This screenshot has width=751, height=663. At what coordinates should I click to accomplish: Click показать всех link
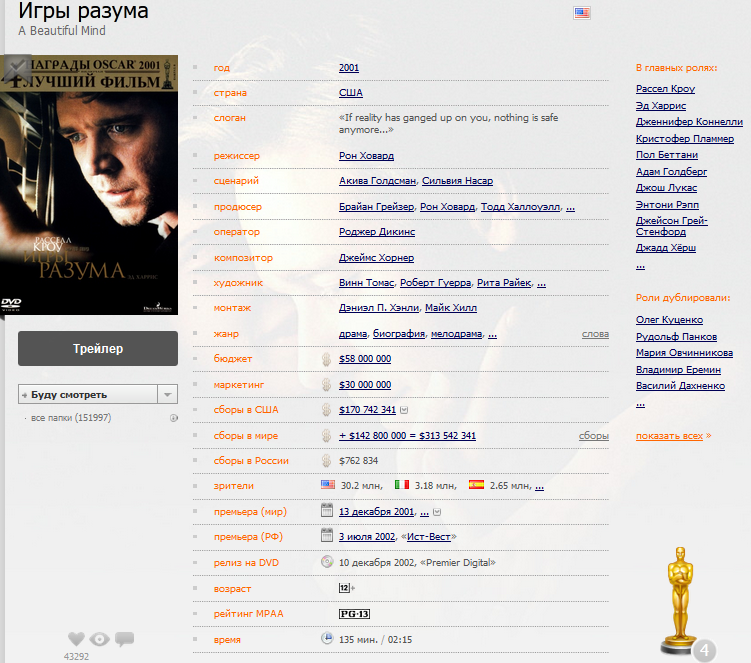[670, 436]
